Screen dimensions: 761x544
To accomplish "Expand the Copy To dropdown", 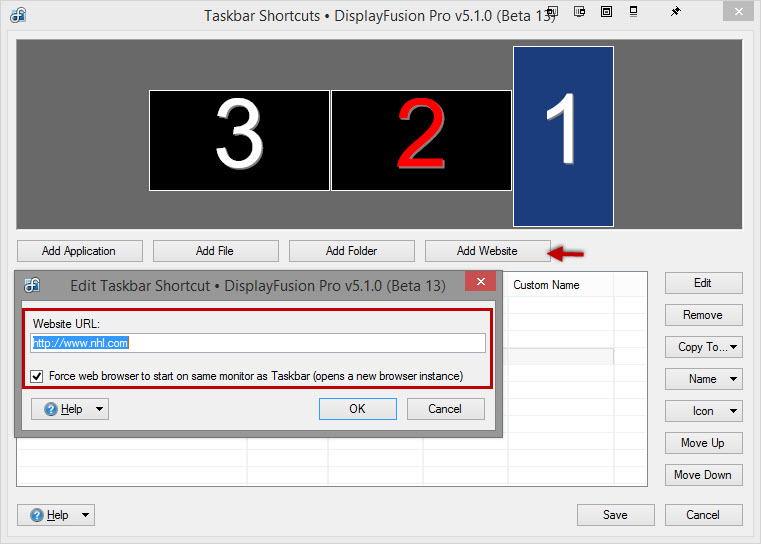I will point(704,347).
